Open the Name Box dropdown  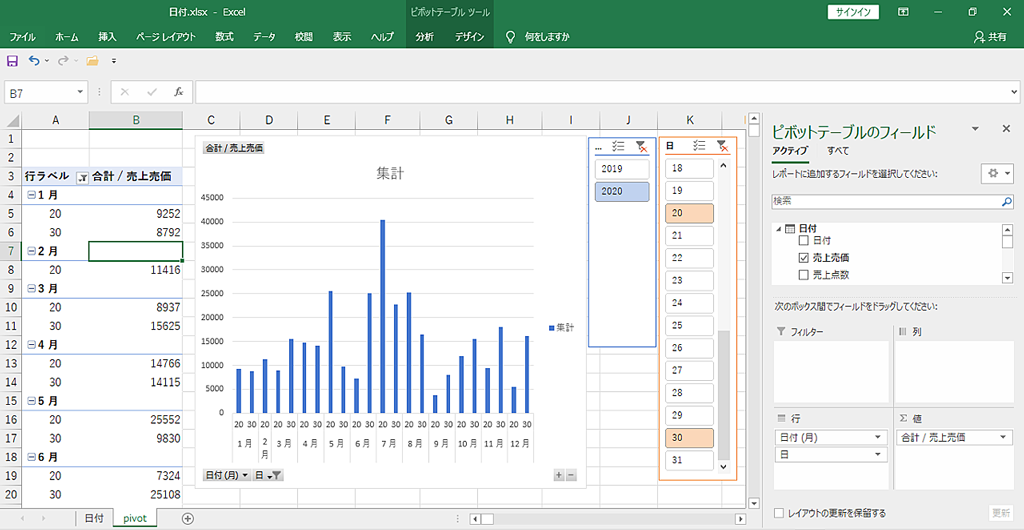coord(80,92)
